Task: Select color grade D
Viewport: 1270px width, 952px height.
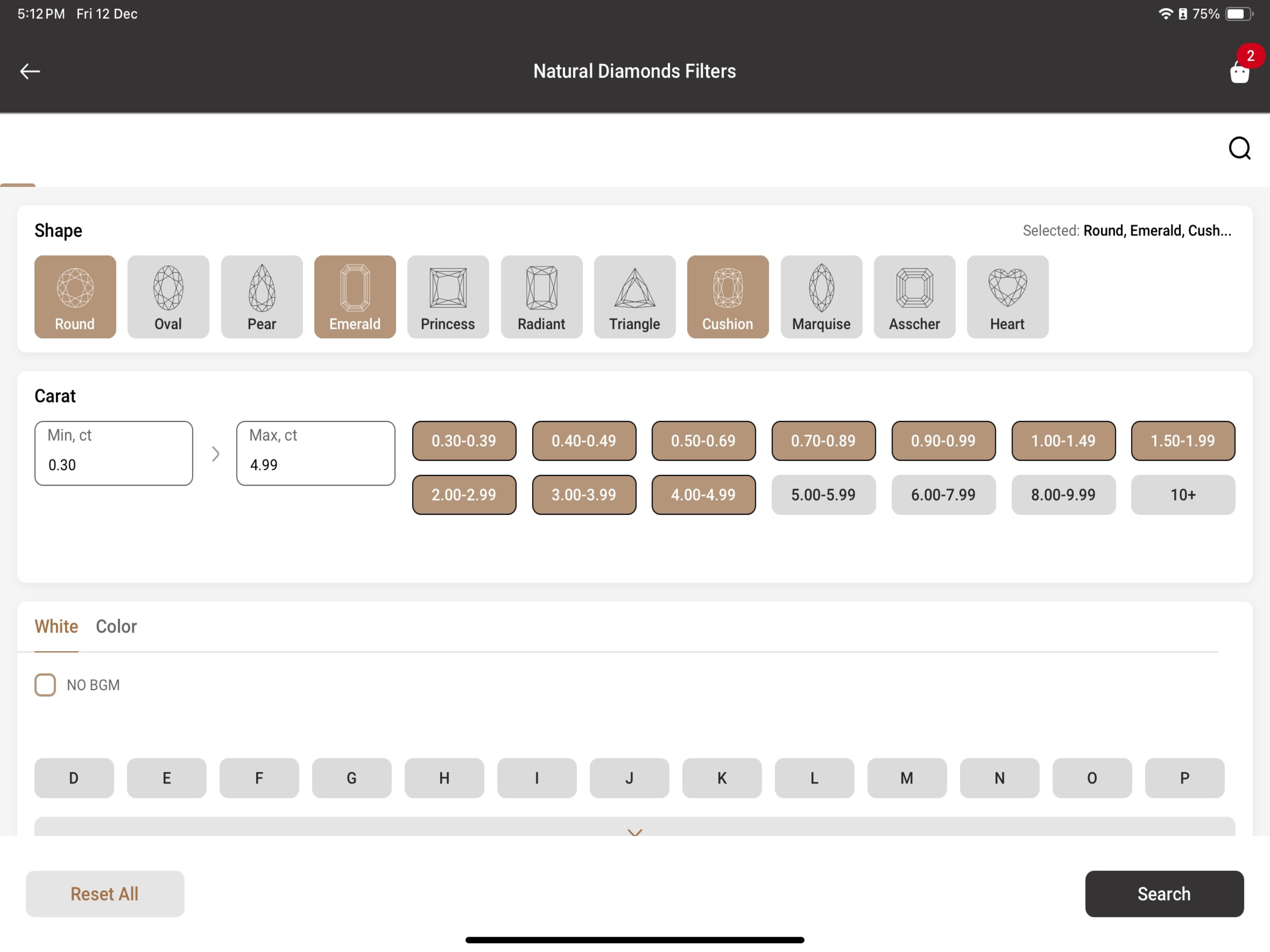Action: 74,777
